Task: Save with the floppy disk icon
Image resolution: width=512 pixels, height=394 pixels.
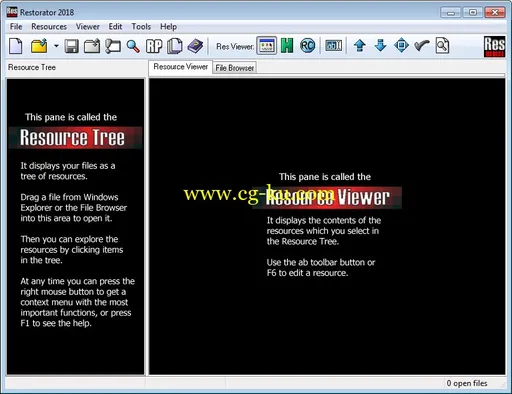Action: (x=71, y=46)
